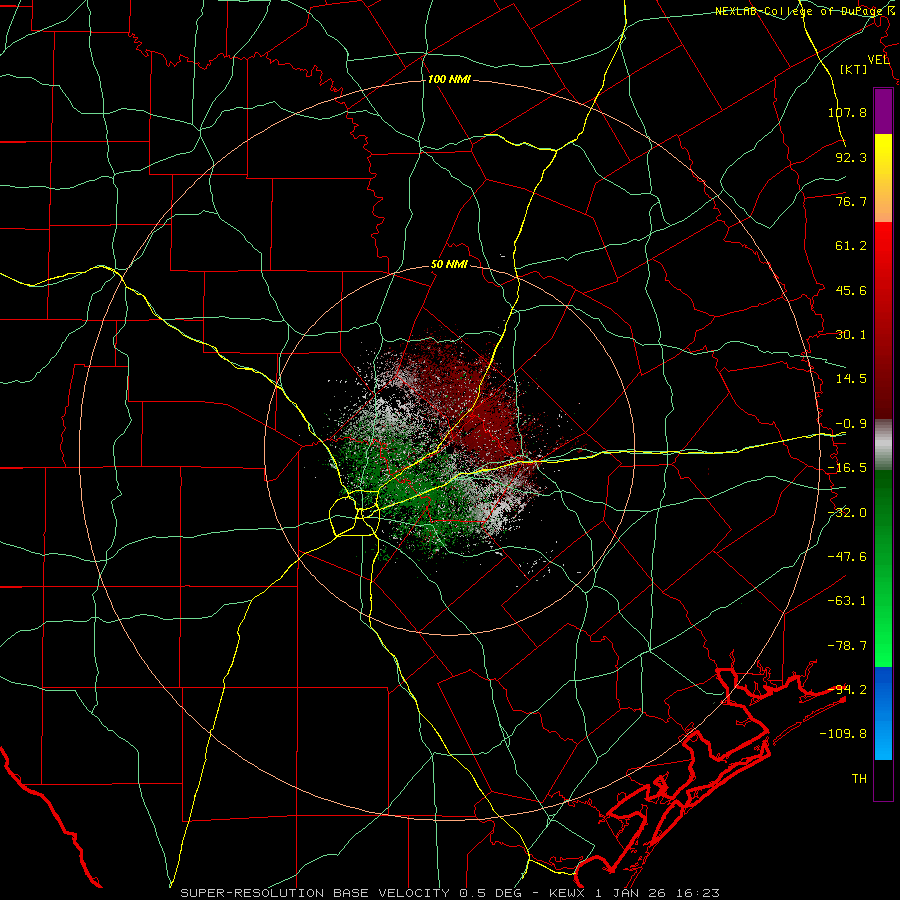This screenshot has width=900, height=900.
Task: Click the 76.7 legend value
Action: click(x=851, y=201)
